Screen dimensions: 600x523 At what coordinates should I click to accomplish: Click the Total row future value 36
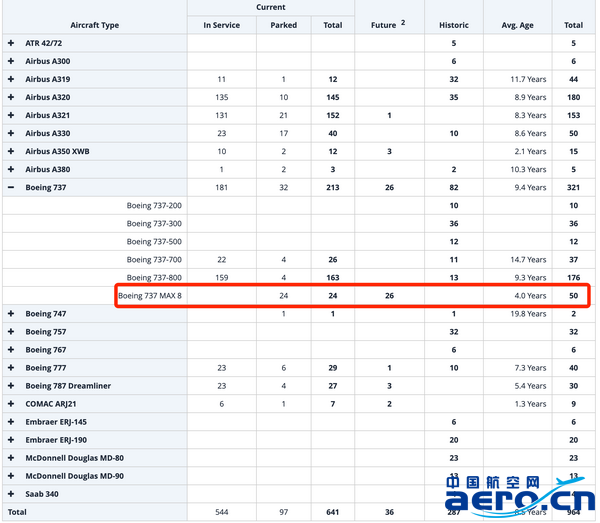click(389, 512)
